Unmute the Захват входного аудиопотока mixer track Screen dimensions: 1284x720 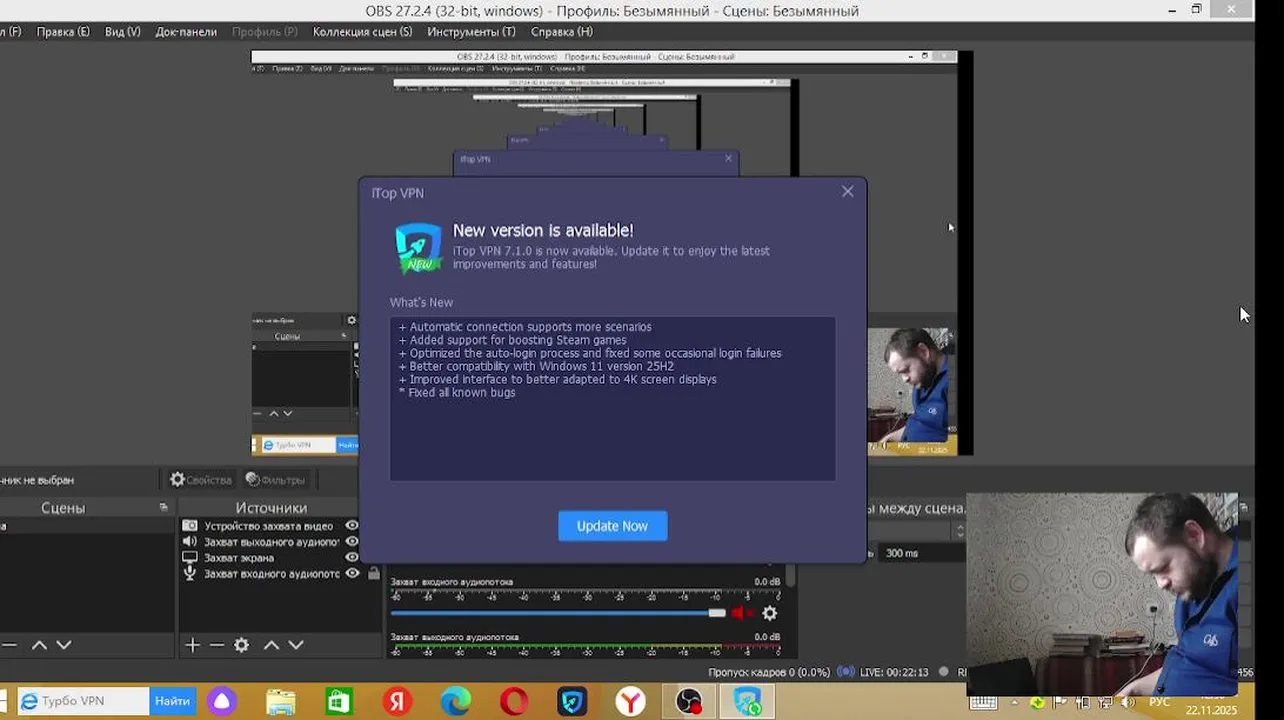coord(741,613)
